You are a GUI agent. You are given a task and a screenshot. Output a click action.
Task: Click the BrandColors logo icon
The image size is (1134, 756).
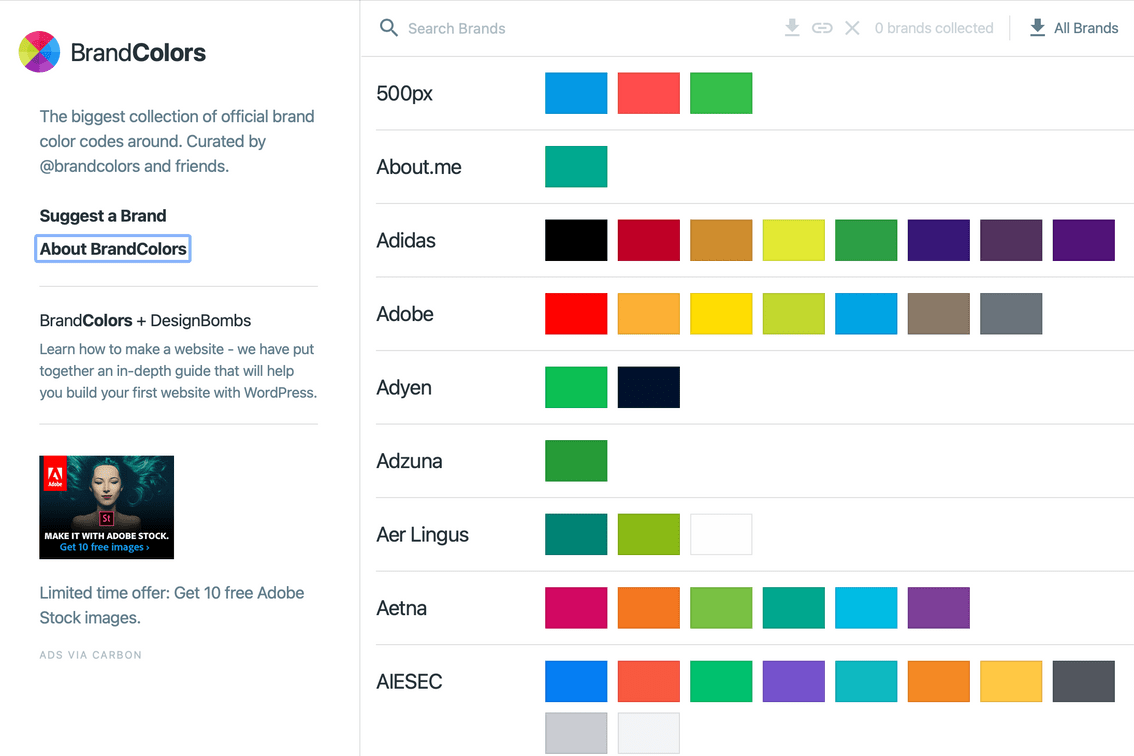39,51
